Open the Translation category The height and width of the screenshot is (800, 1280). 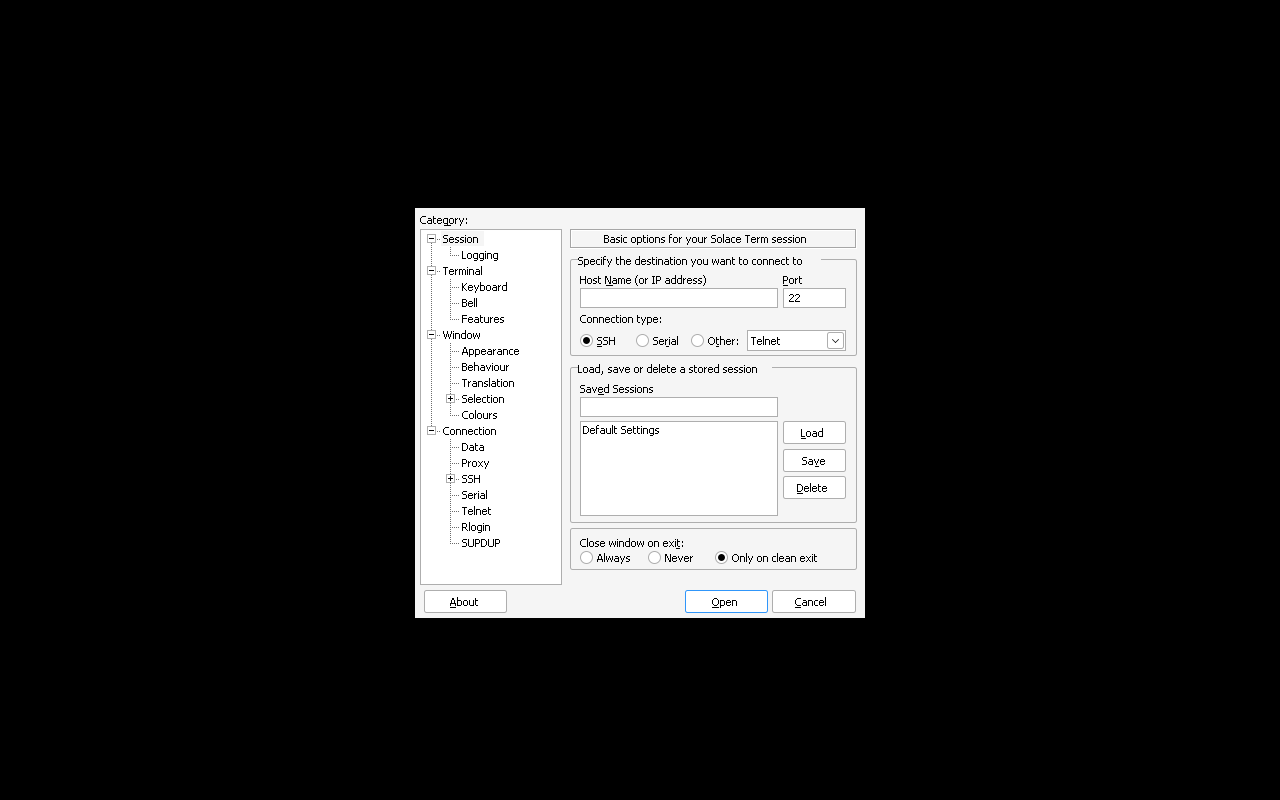click(488, 383)
